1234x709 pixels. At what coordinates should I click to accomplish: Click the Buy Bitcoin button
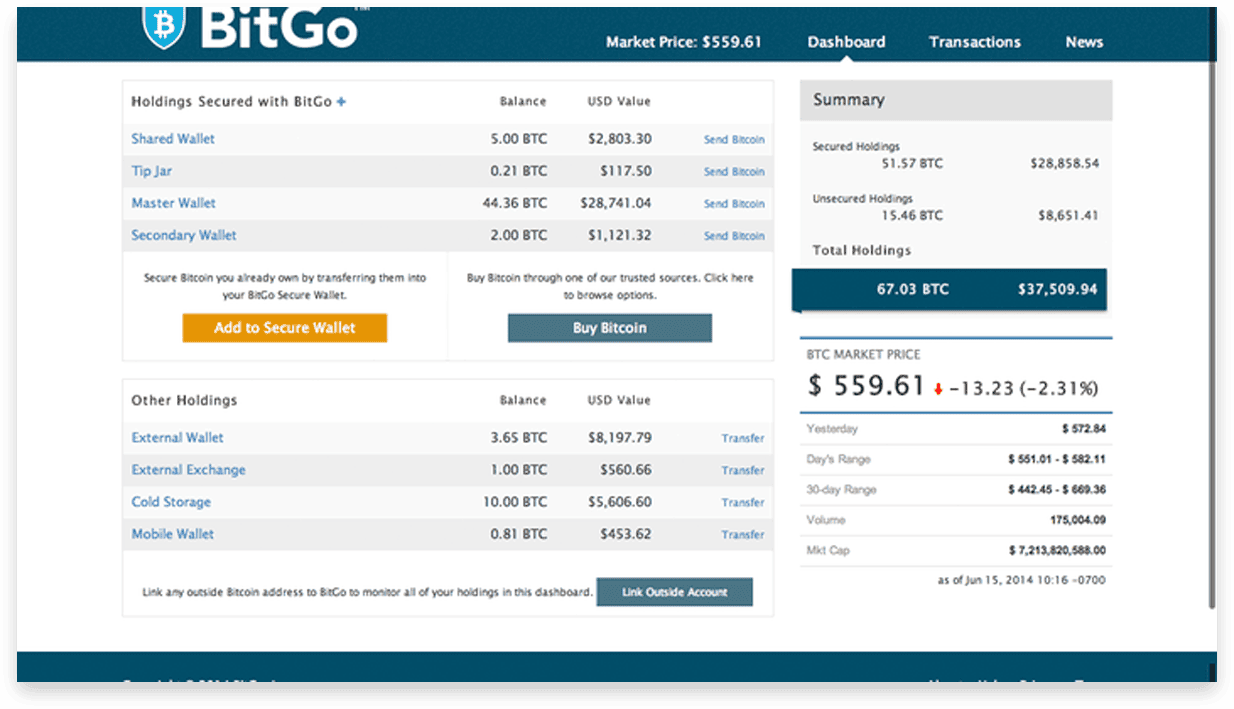pyautogui.click(x=610, y=328)
